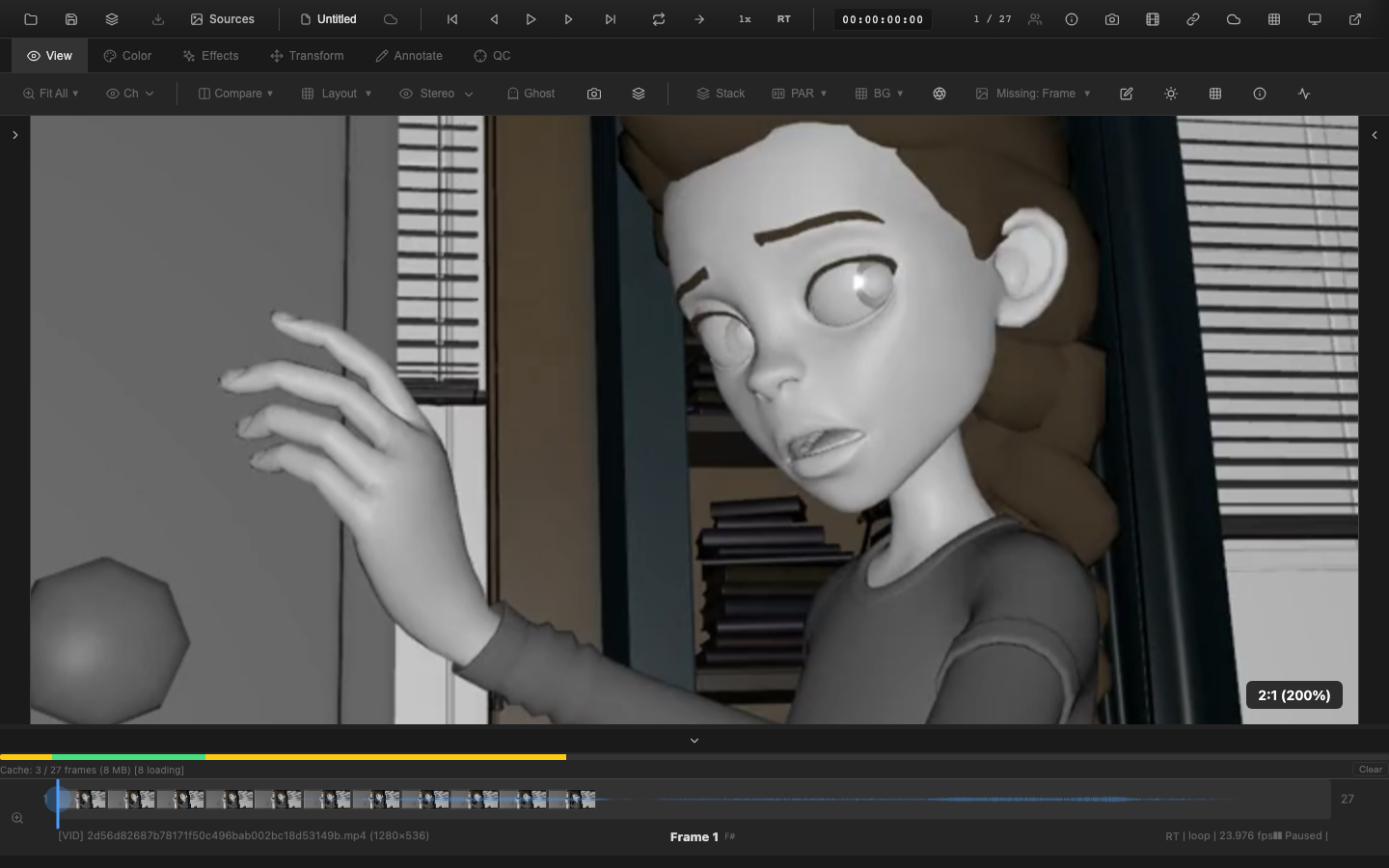Screen dimensions: 1389x868
Task: Enable looping playback
Action: click(x=658, y=18)
